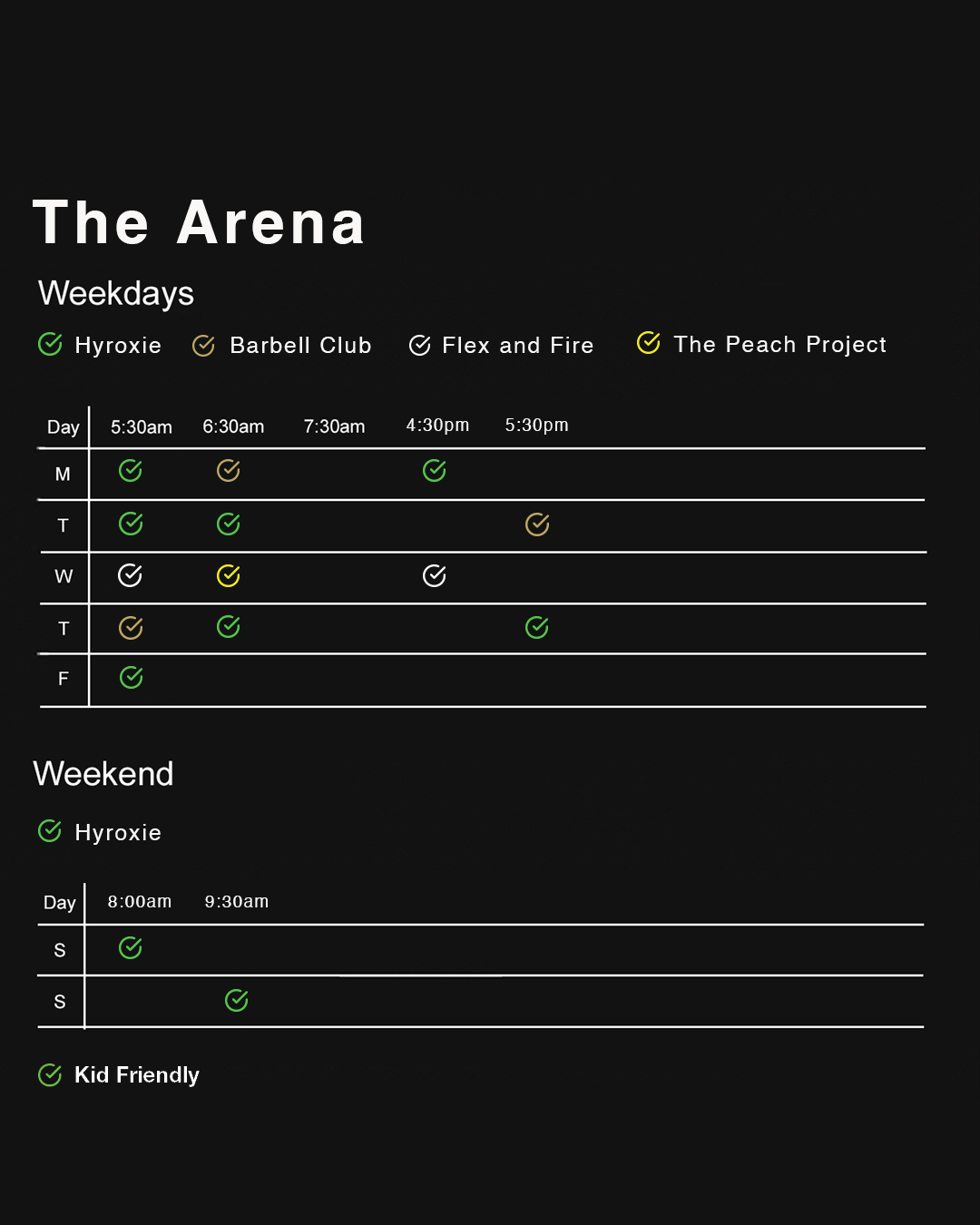Screen dimensions: 980x1225
Task: Click the Kid Friendly check icon
Action: pyautogui.click(x=50, y=1075)
